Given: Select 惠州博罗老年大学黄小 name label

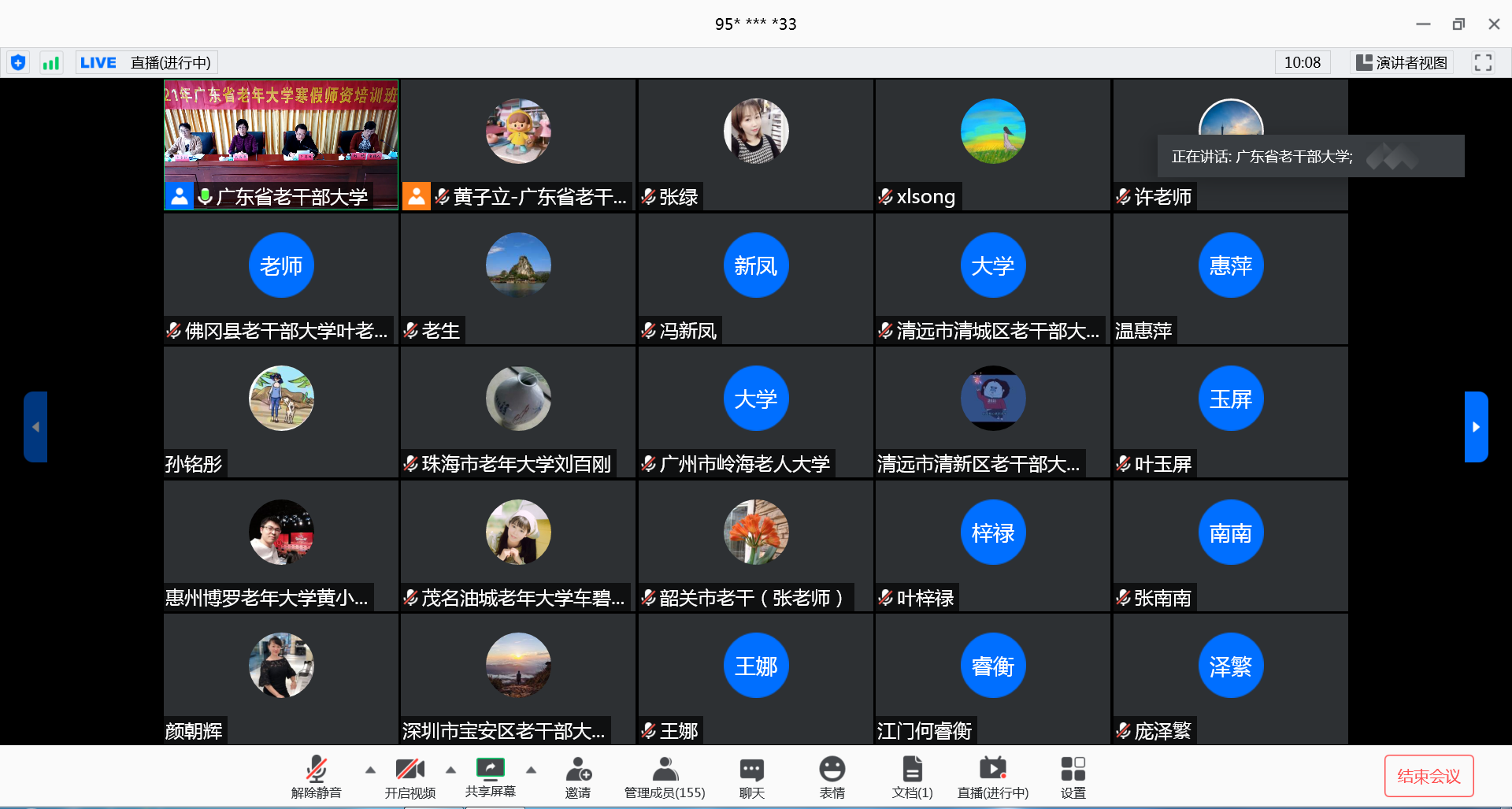Looking at the screenshot, I should [267, 598].
